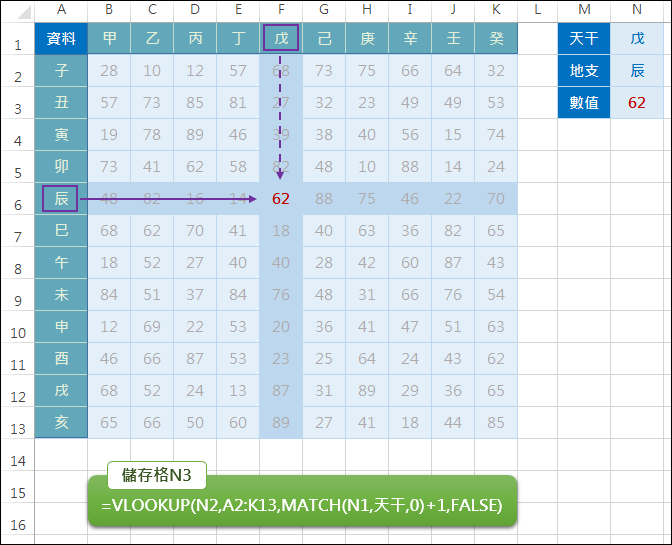Select column L header
Viewport: 672px width, 545px height.
click(537, 10)
